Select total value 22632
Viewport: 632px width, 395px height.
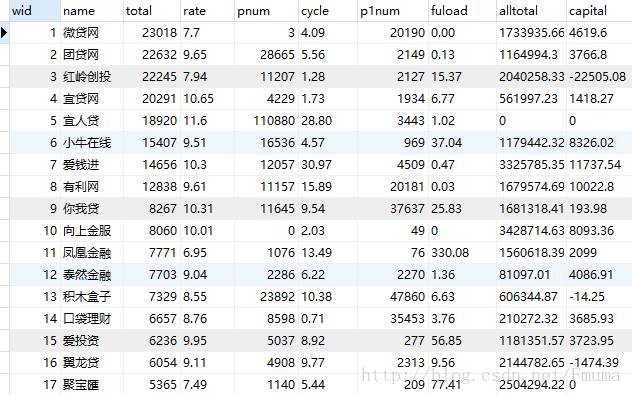tap(159, 55)
